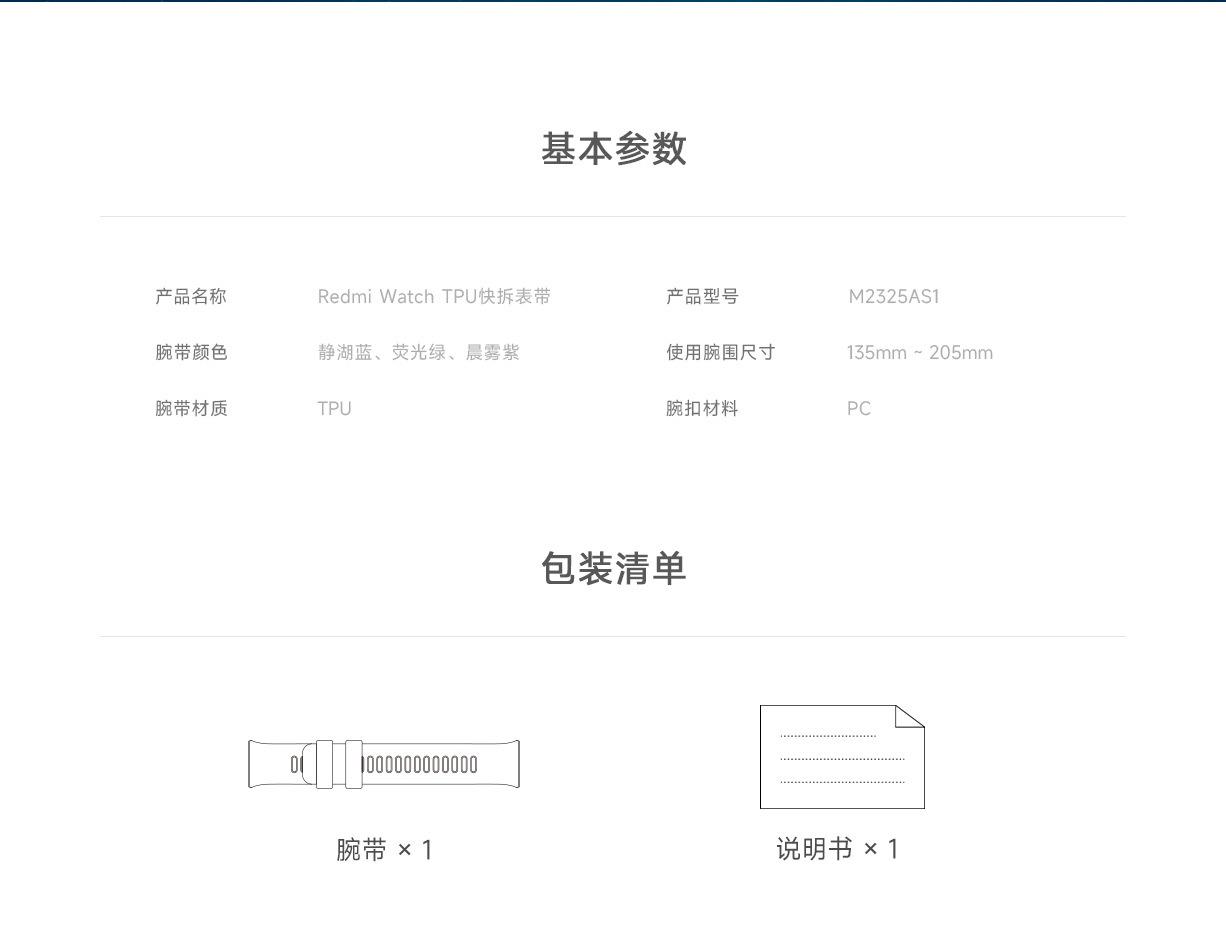Click the 腕带颜色 label
This screenshot has height=932, width=1226.
191,353
